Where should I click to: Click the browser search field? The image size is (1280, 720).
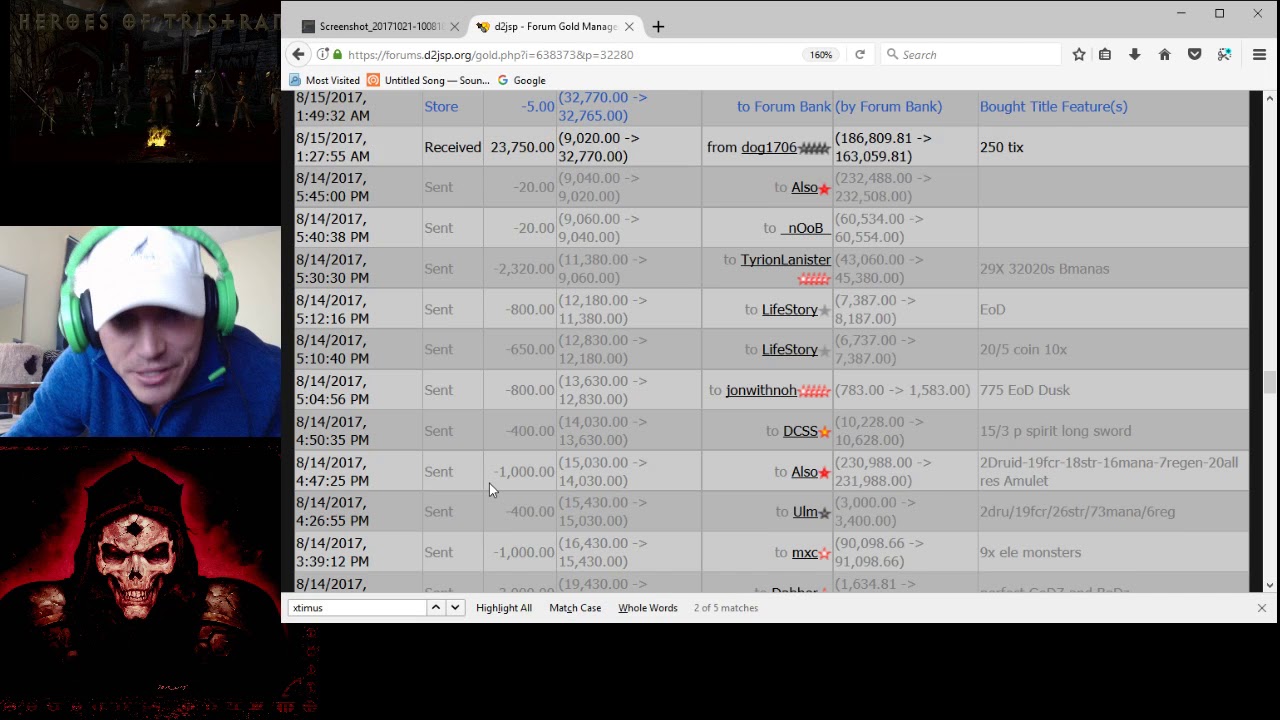click(x=971, y=55)
